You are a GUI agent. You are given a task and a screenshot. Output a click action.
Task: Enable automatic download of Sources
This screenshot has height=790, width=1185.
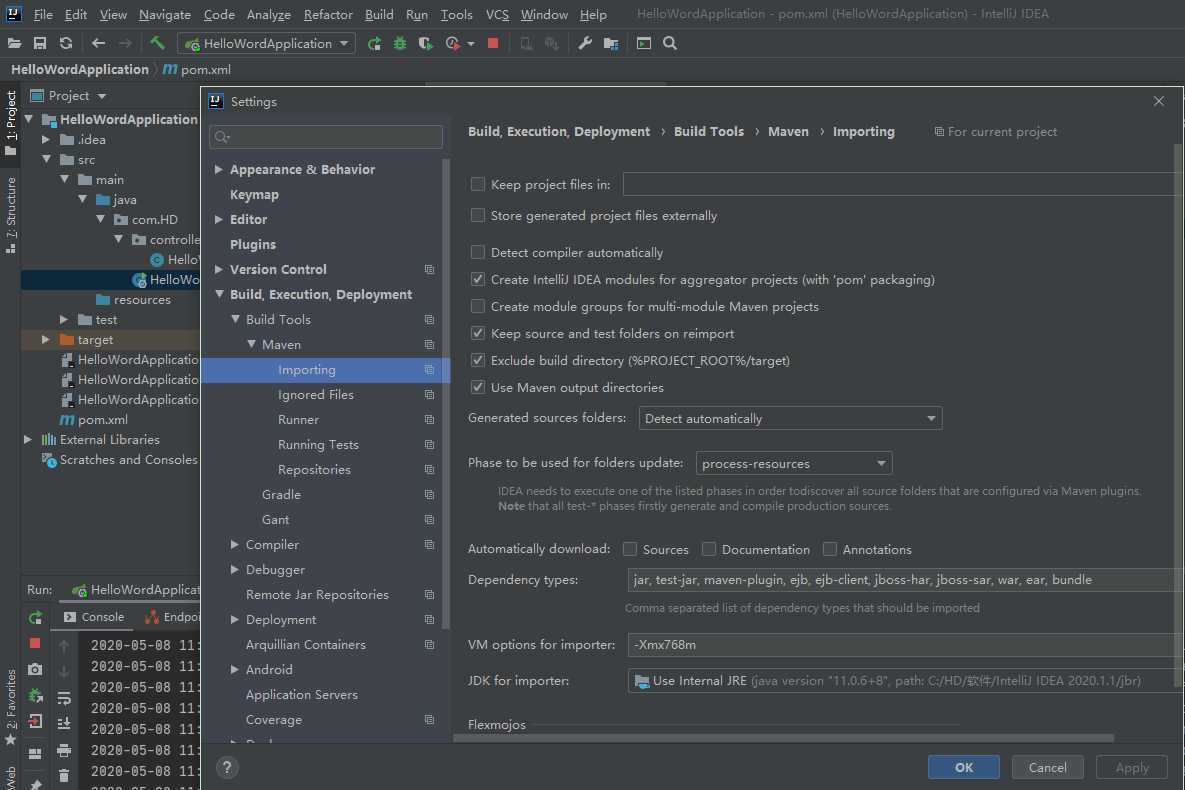(x=630, y=549)
